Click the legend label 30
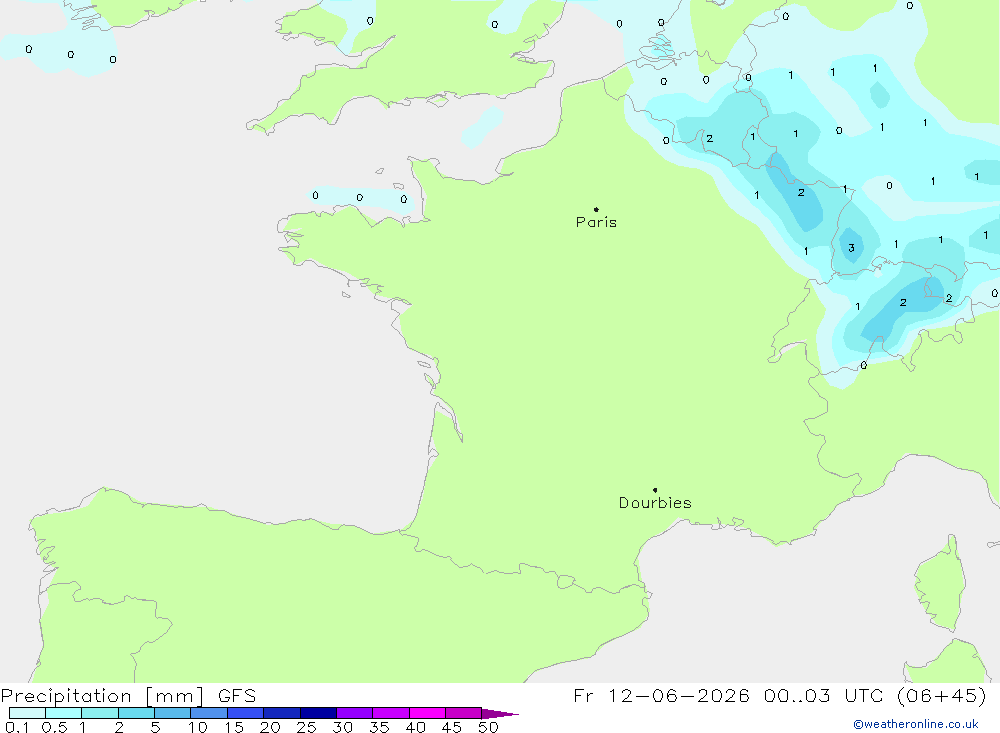Image resolution: width=1000 pixels, height=733 pixels. [342, 727]
